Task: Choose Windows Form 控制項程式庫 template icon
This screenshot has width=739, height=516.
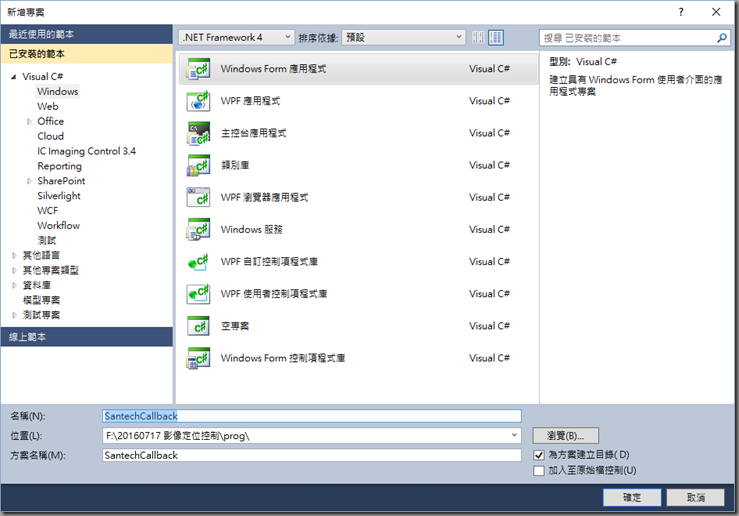Action: tap(198, 358)
